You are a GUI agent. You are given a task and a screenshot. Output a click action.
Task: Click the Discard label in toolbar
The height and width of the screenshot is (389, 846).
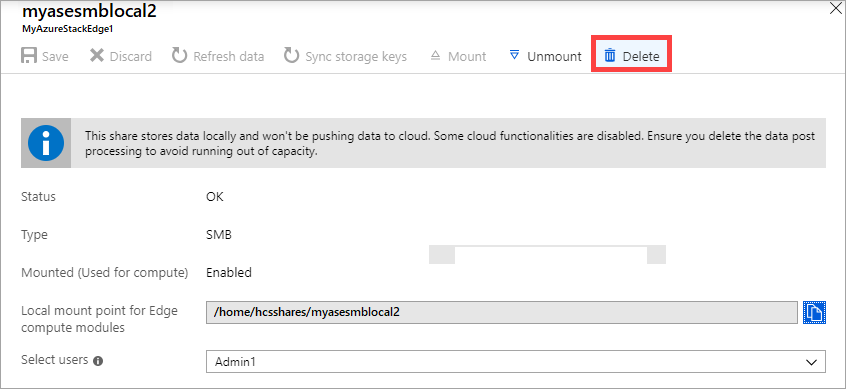[x=131, y=56]
